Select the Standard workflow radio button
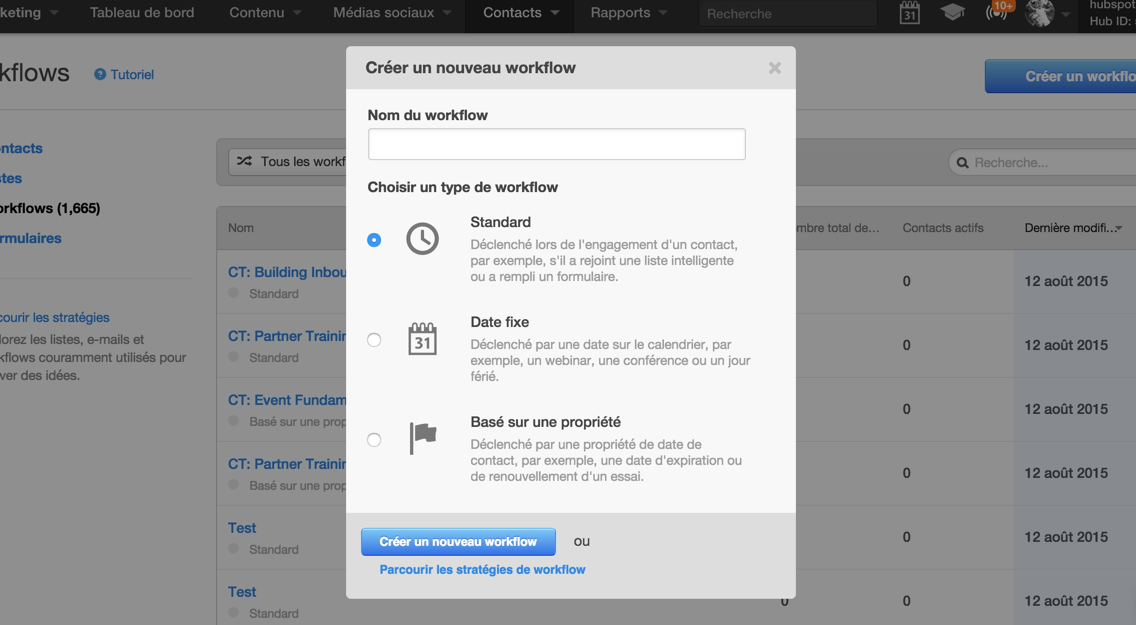 pyautogui.click(x=374, y=240)
